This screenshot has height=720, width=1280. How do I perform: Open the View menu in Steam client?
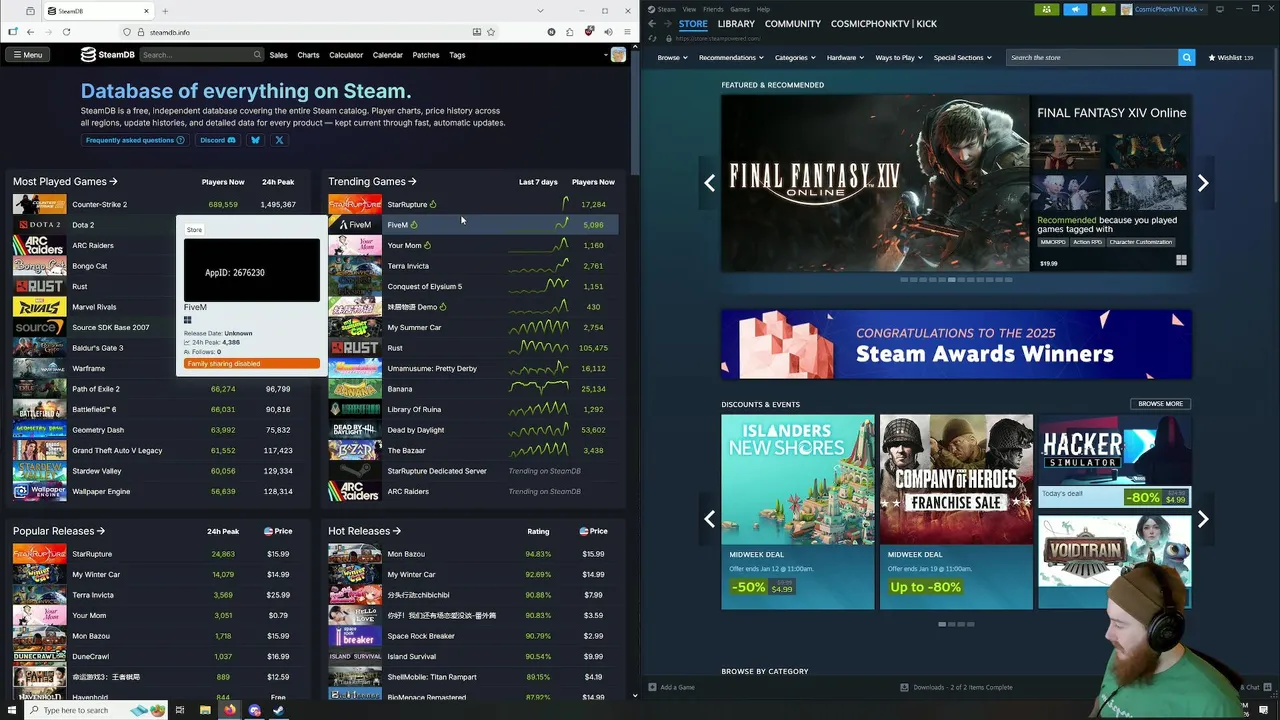point(689,9)
